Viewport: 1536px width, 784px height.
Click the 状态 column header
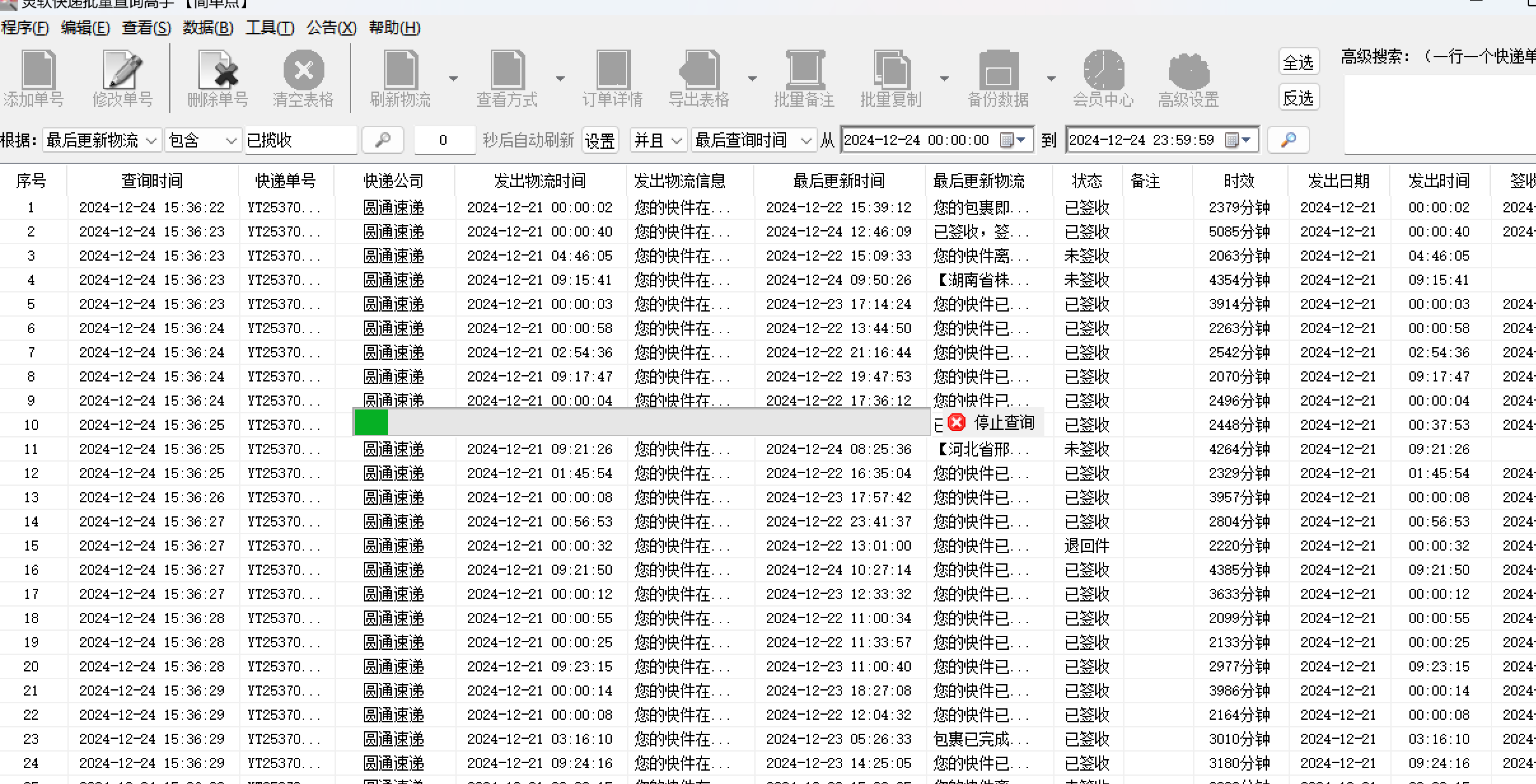click(x=1087, y=181)
